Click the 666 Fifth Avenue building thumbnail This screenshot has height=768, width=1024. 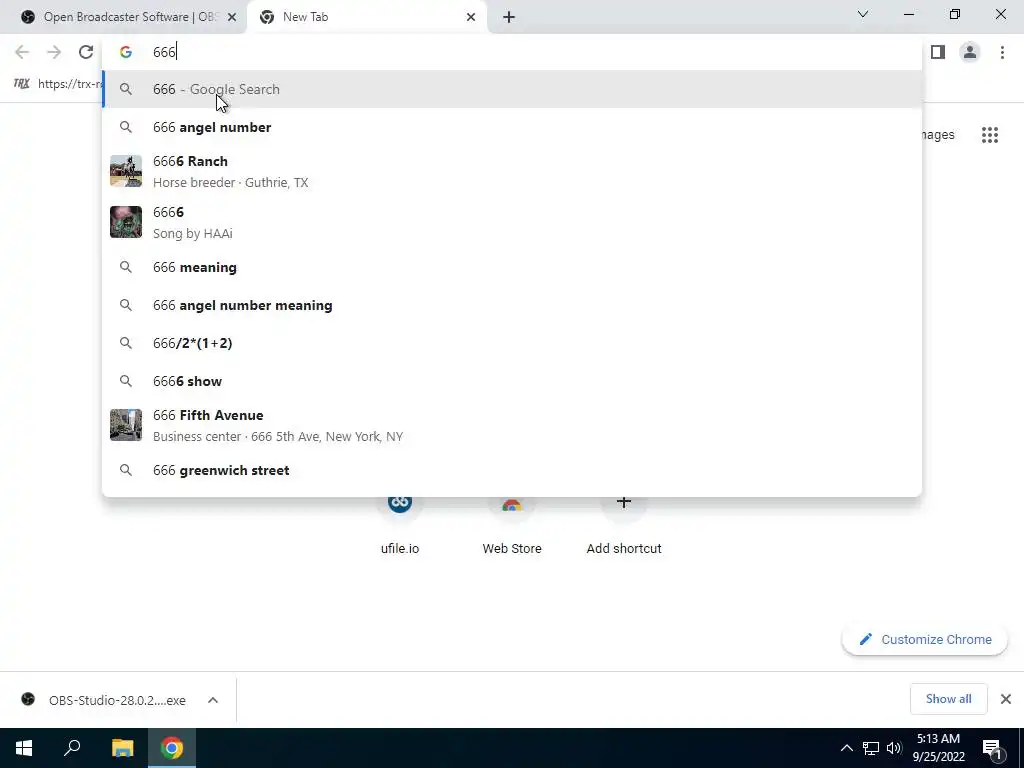click(x=126, y=425)
